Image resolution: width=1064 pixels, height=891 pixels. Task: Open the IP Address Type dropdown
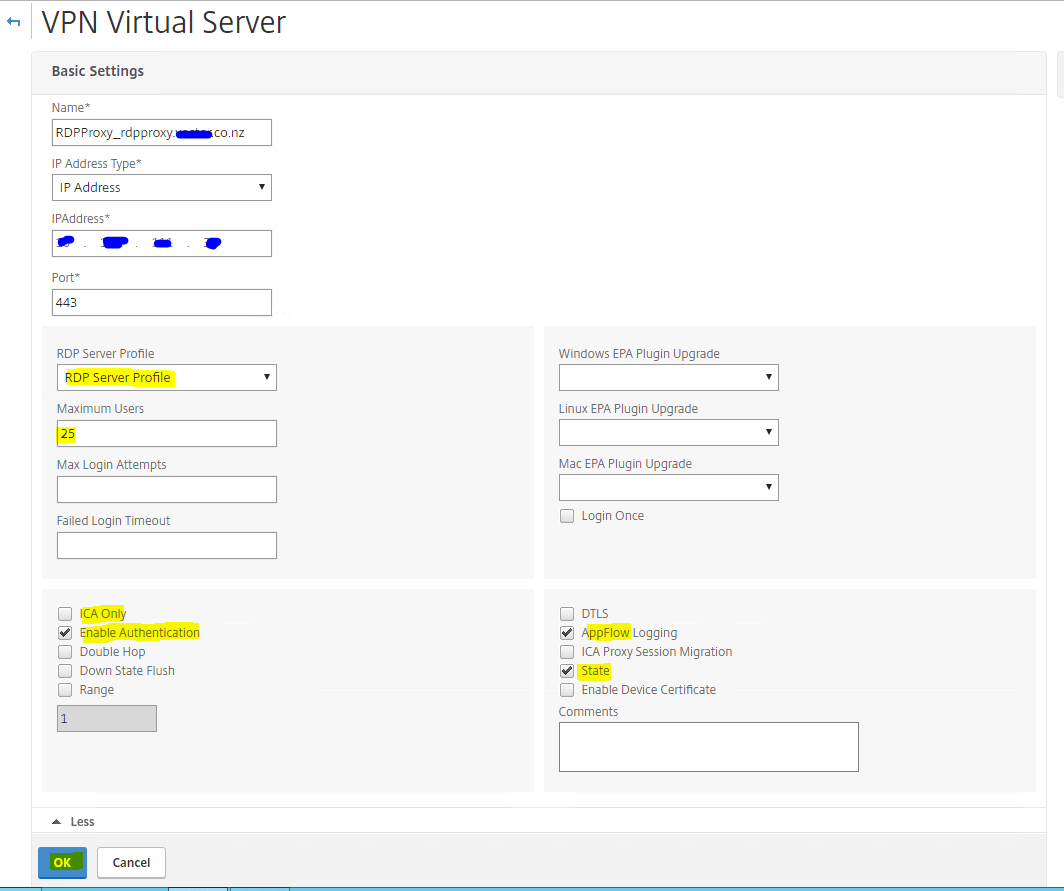(161, 187)
